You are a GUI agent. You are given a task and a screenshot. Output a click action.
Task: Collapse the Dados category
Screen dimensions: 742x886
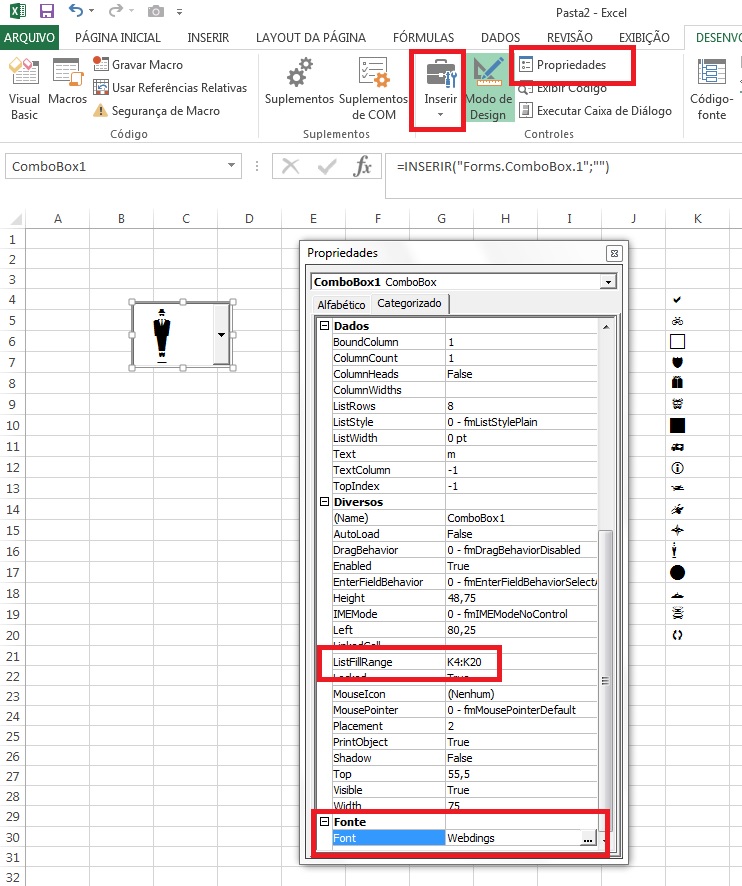(324, 325)
